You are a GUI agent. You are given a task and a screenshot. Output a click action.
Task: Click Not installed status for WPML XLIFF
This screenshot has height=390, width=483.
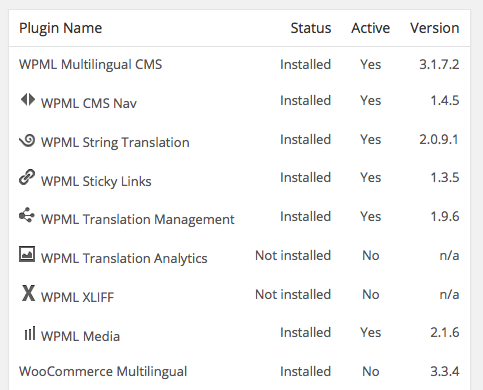(x=293, y=294)
